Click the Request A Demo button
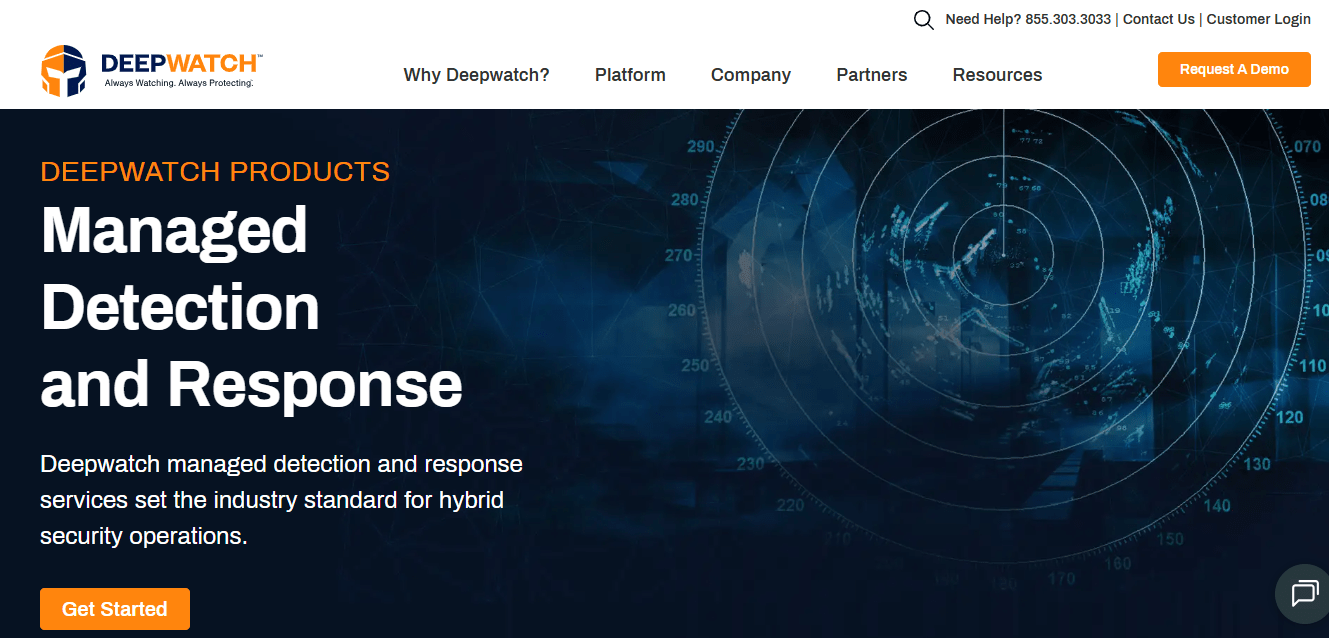The image size is (1329, 638). 1234,69
